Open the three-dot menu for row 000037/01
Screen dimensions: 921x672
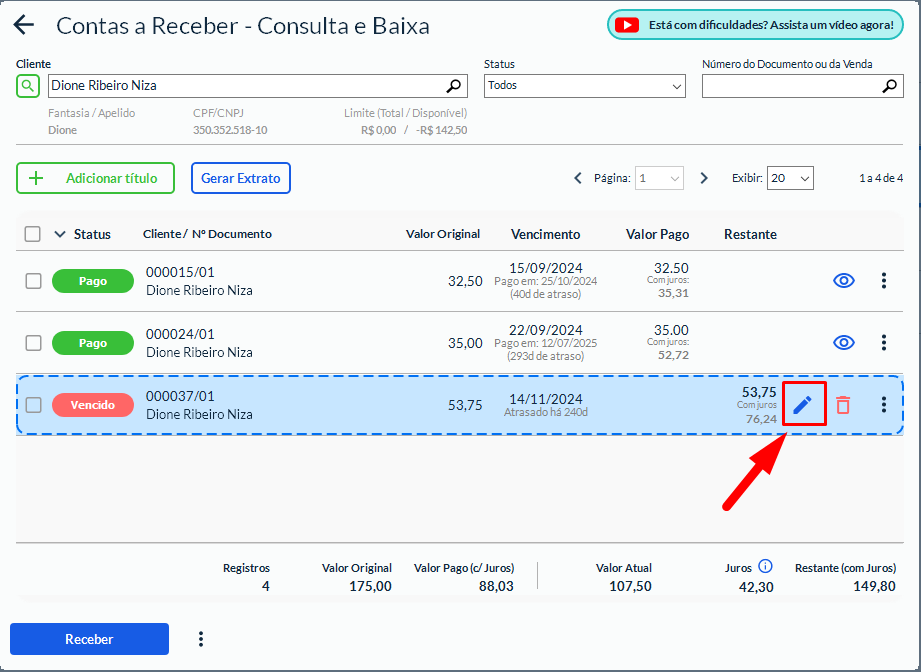883,405
